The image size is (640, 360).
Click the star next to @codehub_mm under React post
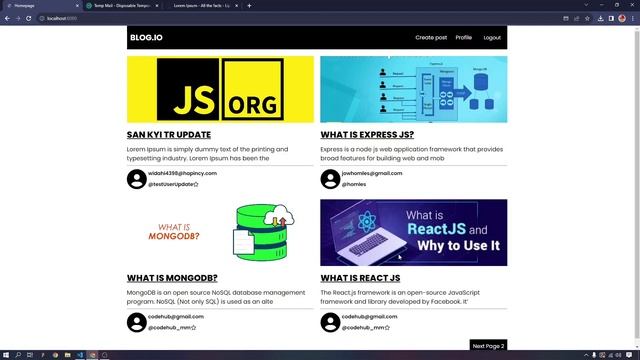(387, 327)
